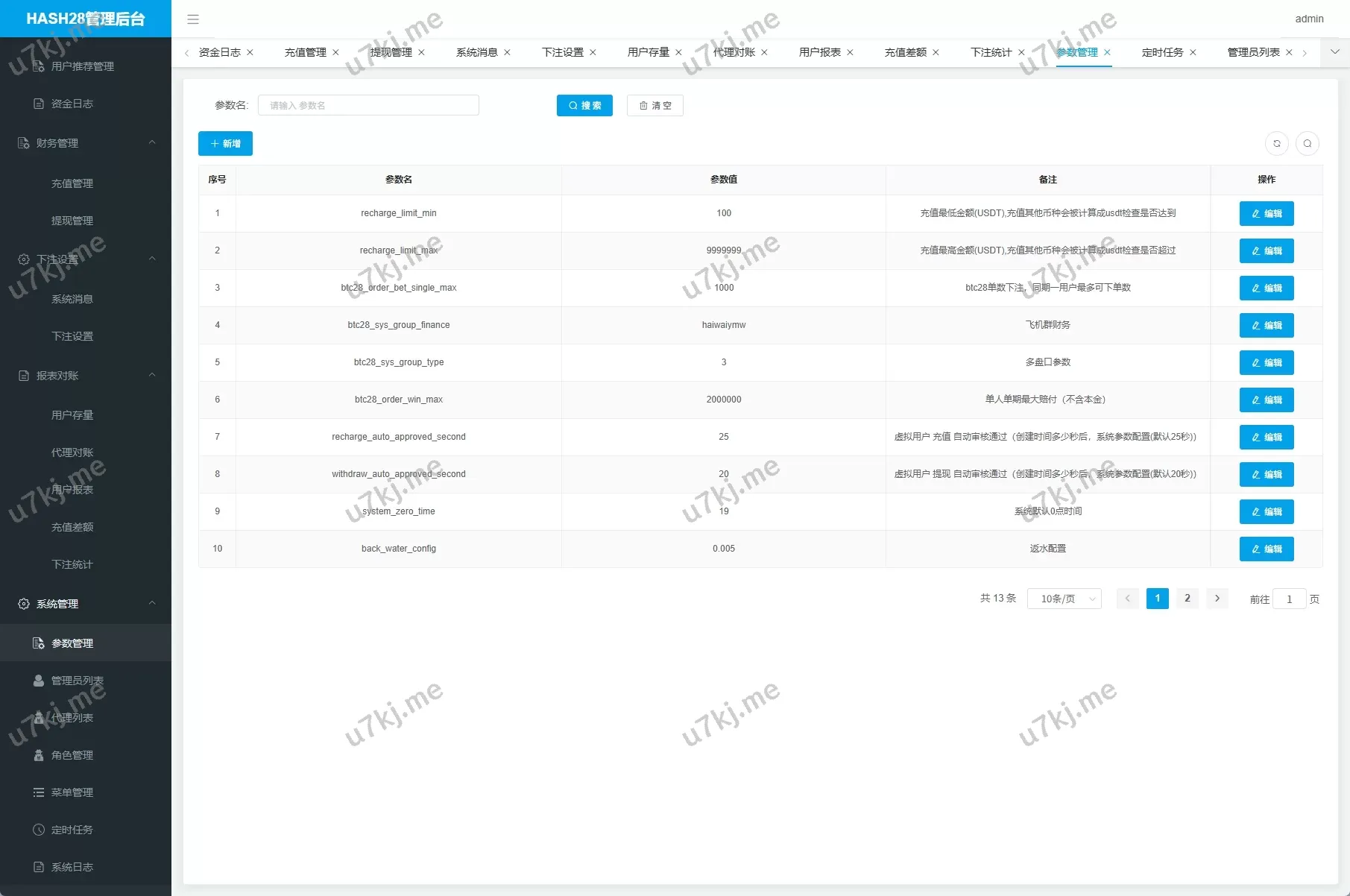Close the 参数管理 tab
This screenshot has width=1350, height=896.
1108,52
